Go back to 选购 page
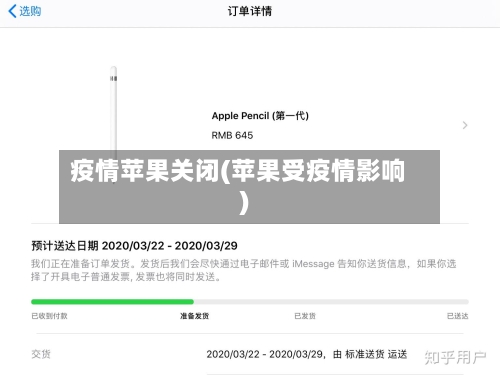This screenshot has height=375, width=500. (25, 11)
